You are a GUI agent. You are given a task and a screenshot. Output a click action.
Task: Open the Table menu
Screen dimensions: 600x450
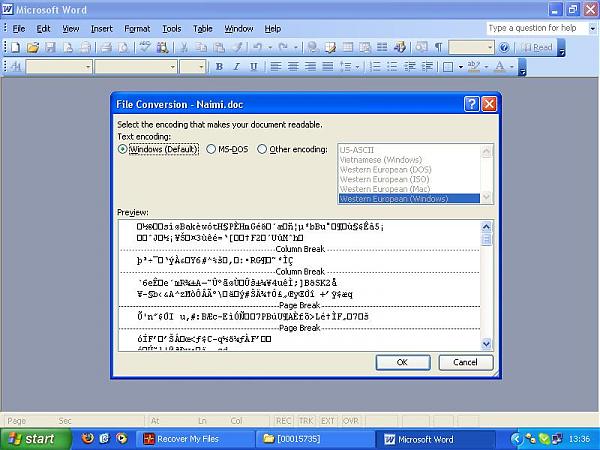pyautogui.click(x=202, y=29)
